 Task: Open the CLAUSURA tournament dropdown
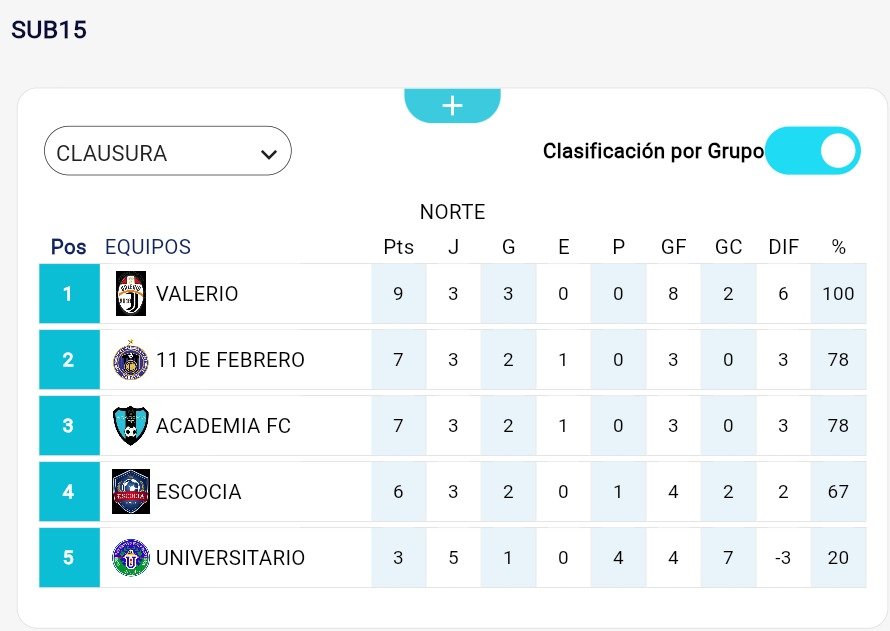167,152
